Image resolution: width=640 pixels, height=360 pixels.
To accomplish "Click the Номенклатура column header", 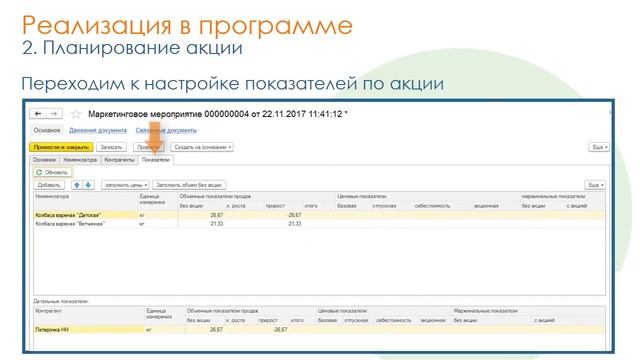I will coord(52,196).
